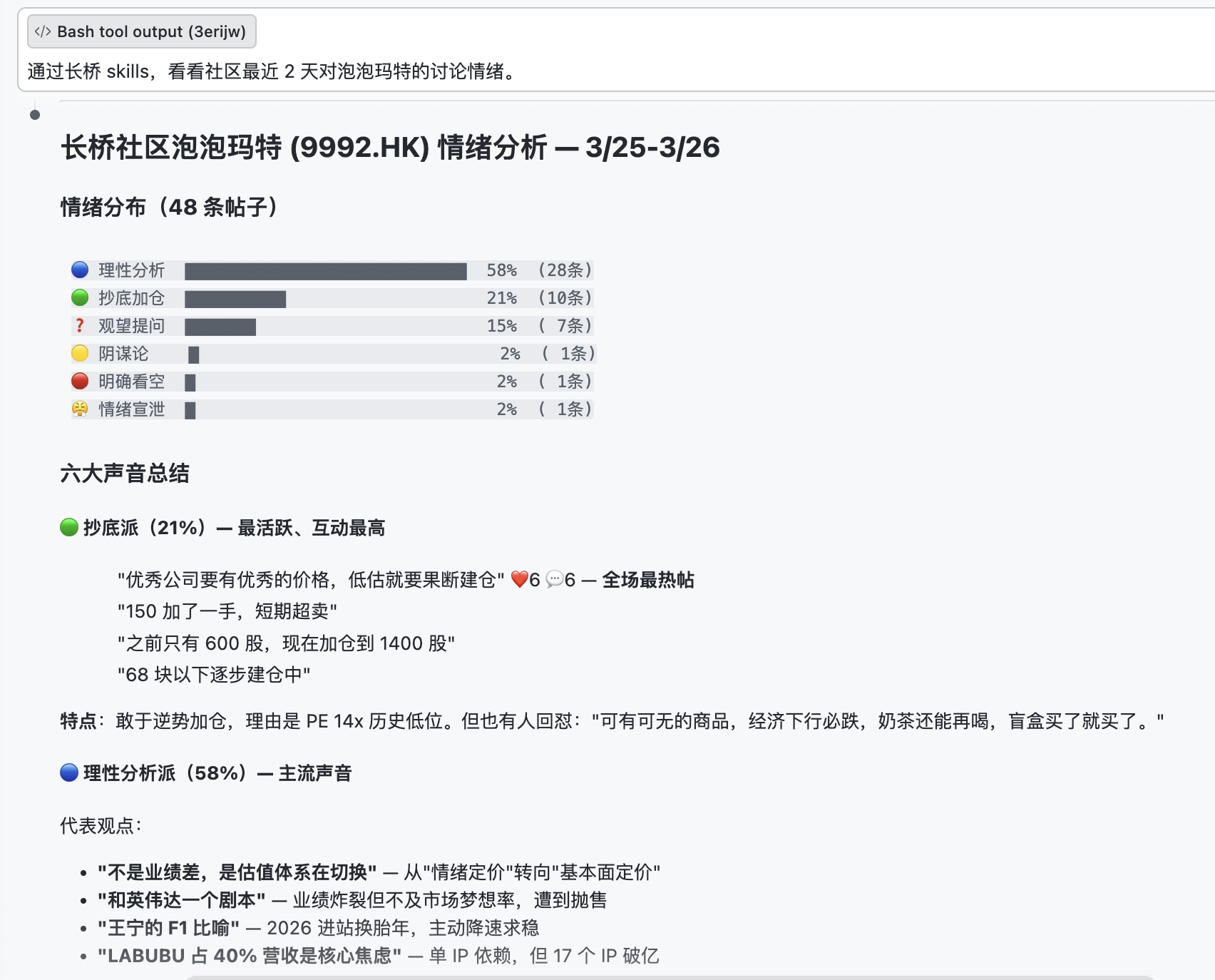
Task: Open the Bash tool output (3erijw) chip
Action: [x=142, y=31]
